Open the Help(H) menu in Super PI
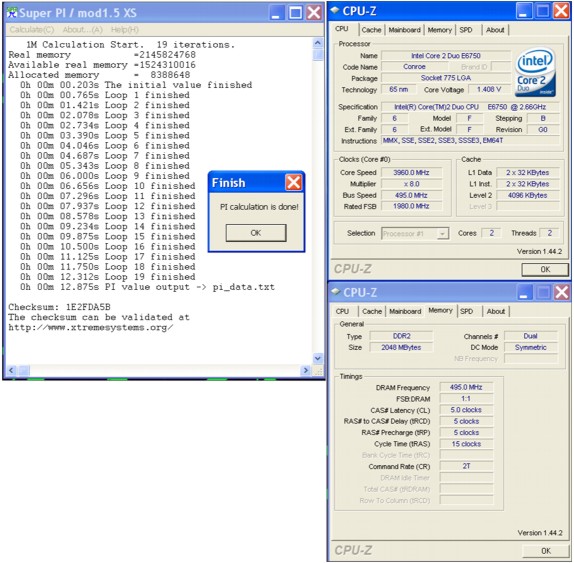Image resolution: width=574 pixels, height=563 pixels. pyautogui.click(x=125, y=30)
